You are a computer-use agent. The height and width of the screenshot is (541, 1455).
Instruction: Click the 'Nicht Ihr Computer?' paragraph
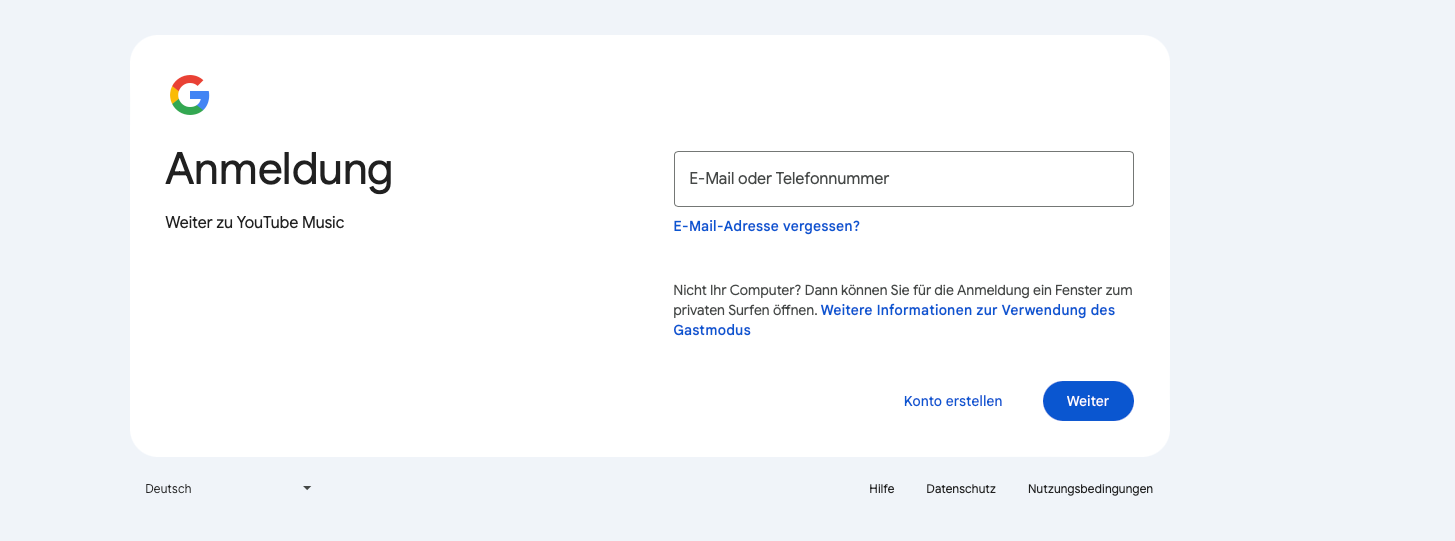[x=903, y=310]
